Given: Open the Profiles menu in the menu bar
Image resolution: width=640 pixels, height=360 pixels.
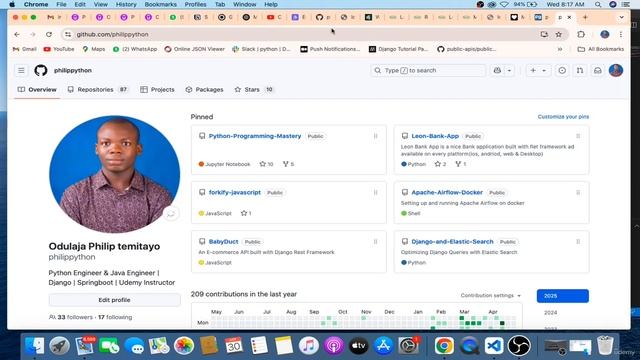Looking at the screenshot, I should pos(195,4).
